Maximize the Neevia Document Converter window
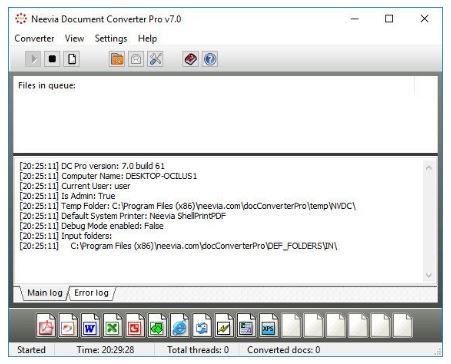 tap(389, 19)
